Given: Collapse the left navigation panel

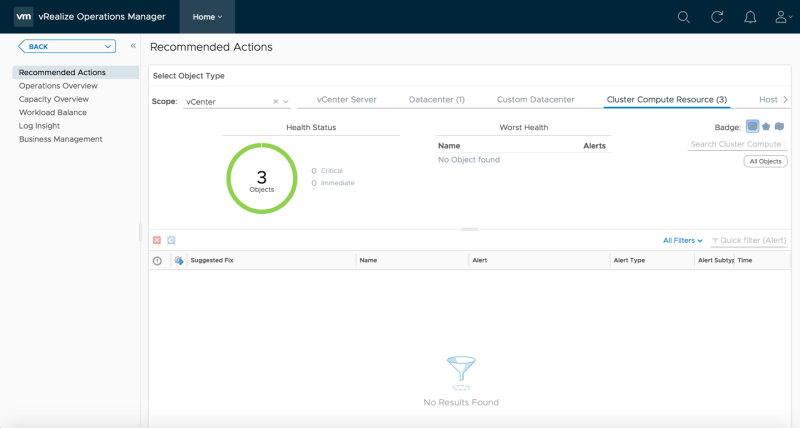Looking at the screenshot, I should click(133, 46).
